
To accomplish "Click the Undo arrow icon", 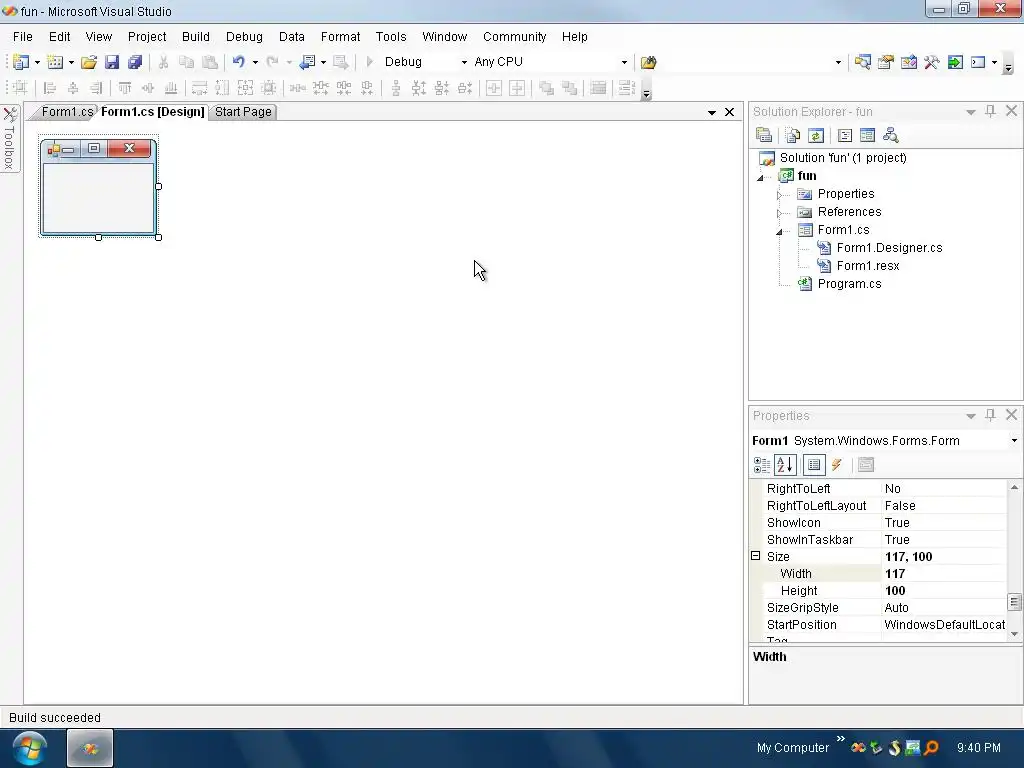I will coord(238,62).
